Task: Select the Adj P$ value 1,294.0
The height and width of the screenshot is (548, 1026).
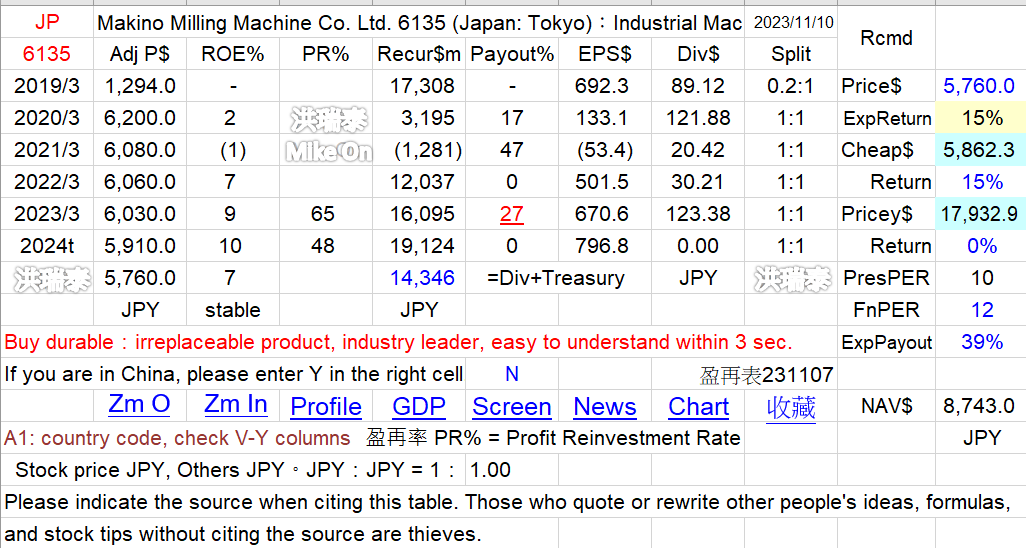Action: tap(139, 86)
